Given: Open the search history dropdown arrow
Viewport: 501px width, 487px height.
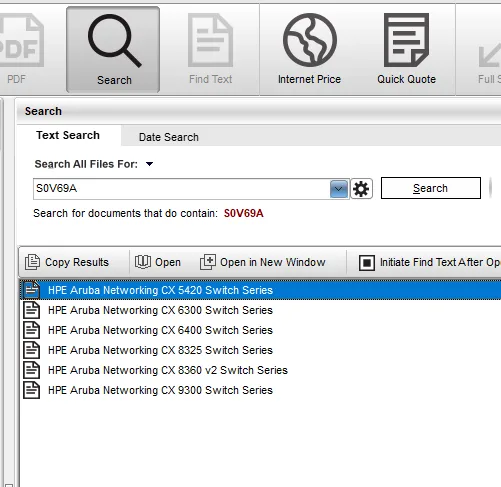Looking at the screenshot, I should coord(339,189).
